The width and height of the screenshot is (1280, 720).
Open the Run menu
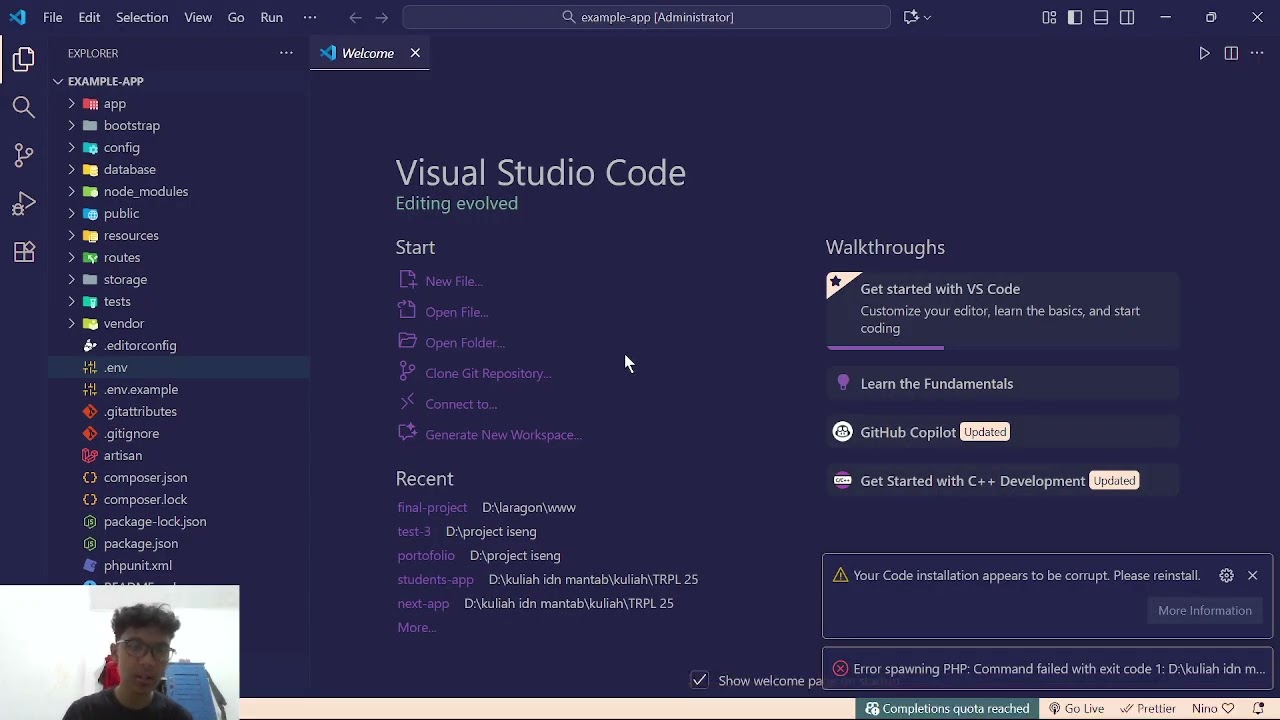click(271, 17)
